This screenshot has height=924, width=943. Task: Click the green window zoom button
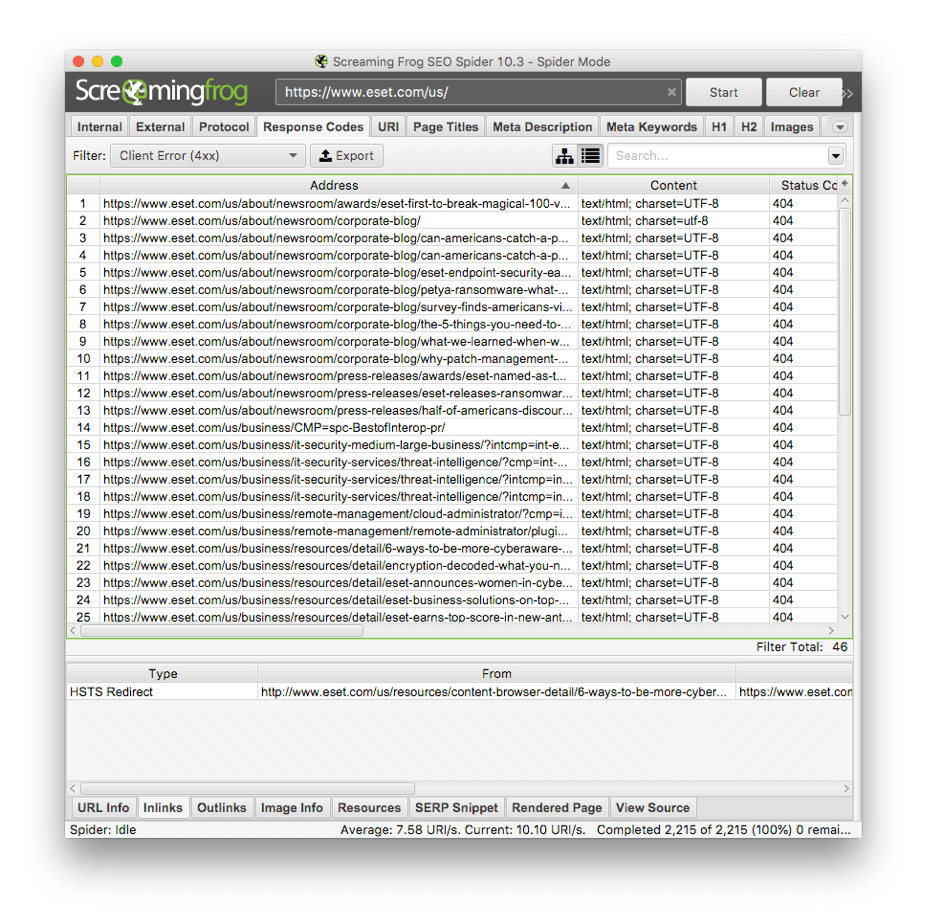pyautogui.click(x=117, y=61)
